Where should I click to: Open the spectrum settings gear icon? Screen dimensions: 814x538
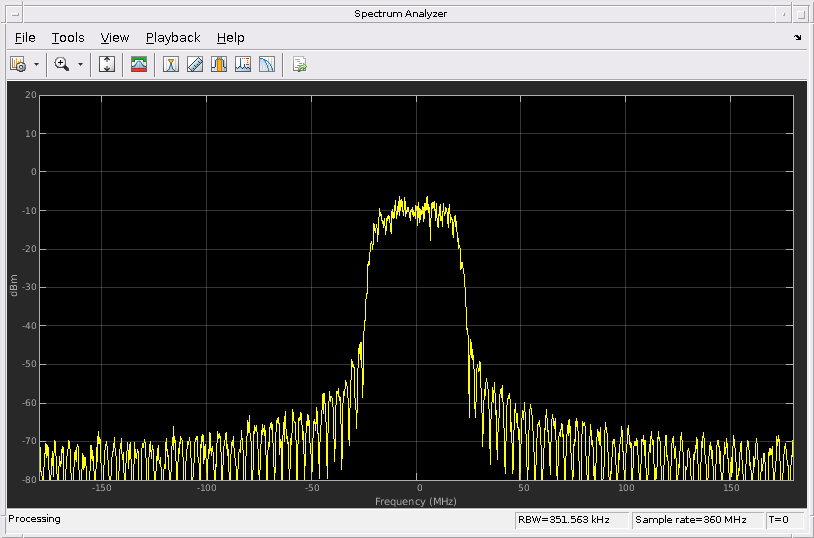(18, 64)
